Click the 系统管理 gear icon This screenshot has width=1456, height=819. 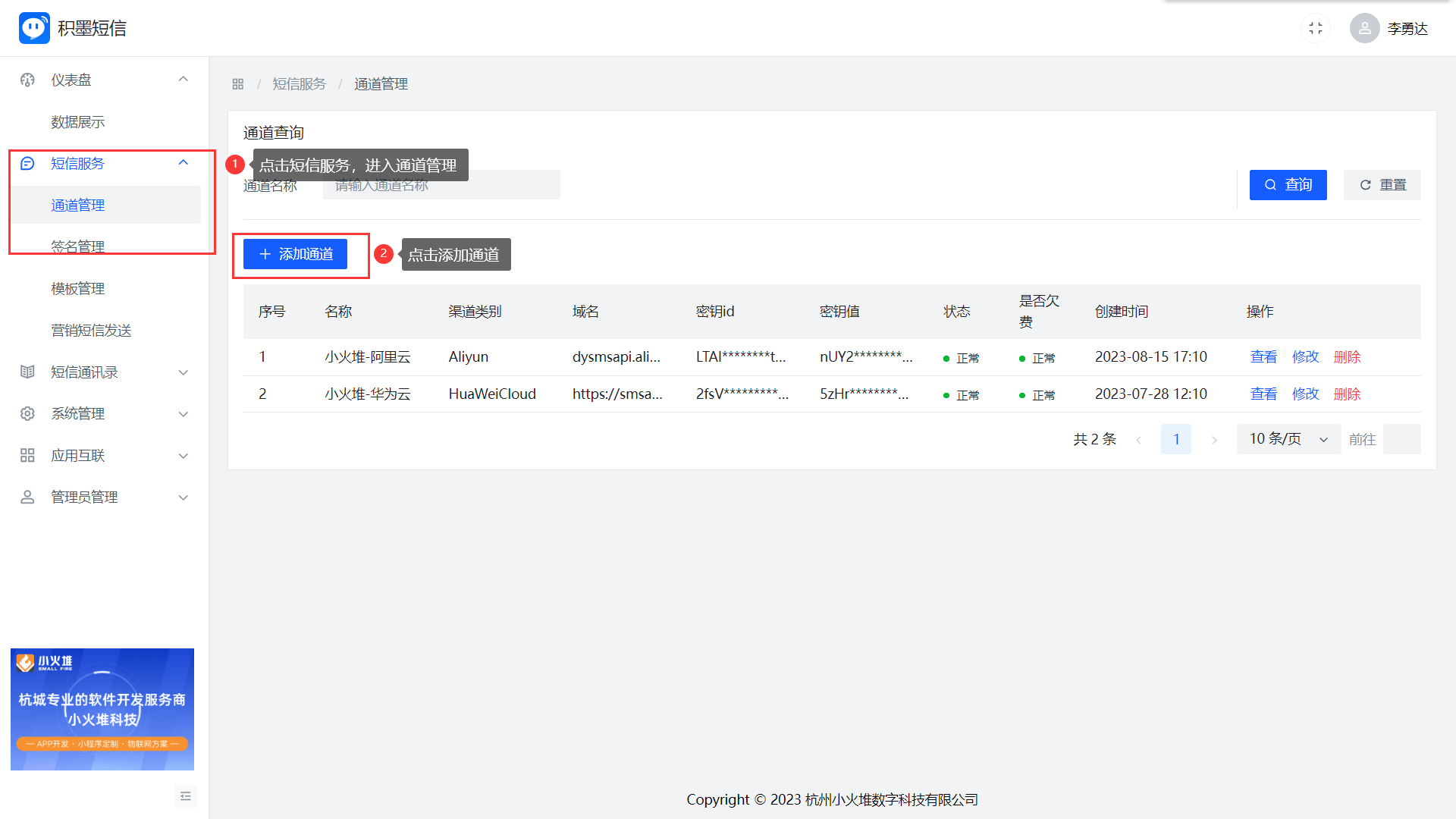[x=27, y=413]
